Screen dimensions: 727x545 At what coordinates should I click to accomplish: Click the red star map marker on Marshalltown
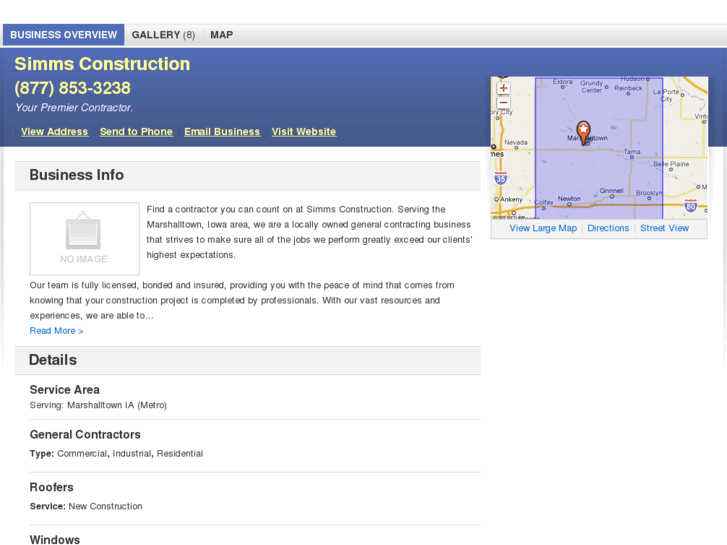pos(583,133)
